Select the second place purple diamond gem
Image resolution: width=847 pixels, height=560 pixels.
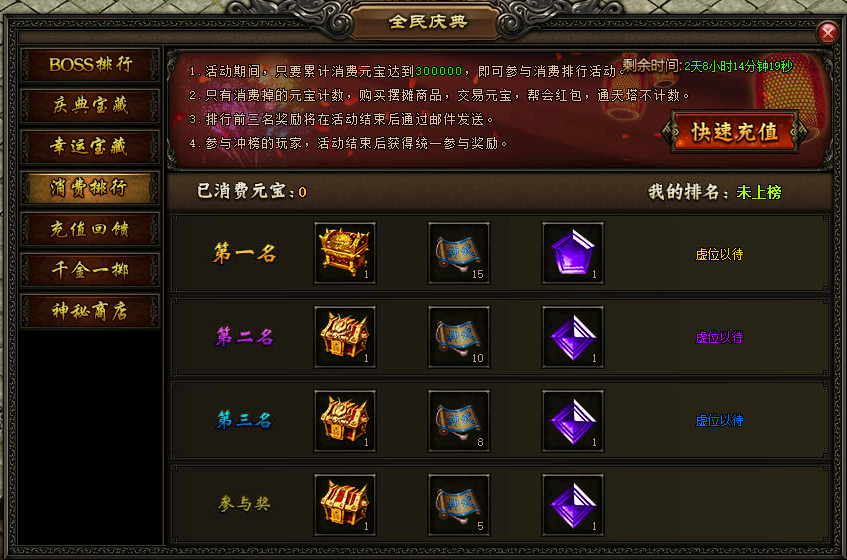[573, 337]
